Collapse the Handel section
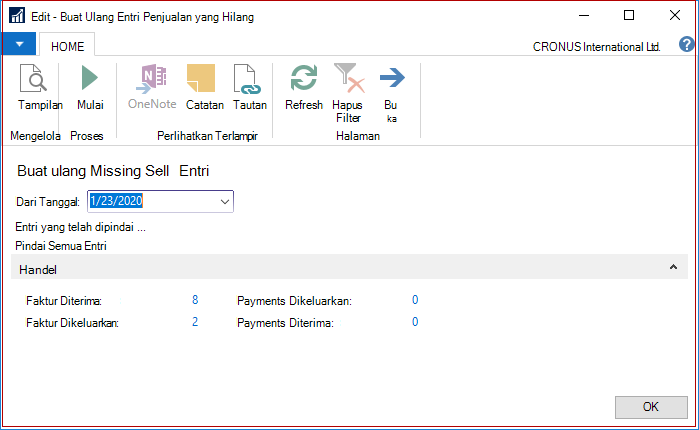 click(673, 267)
